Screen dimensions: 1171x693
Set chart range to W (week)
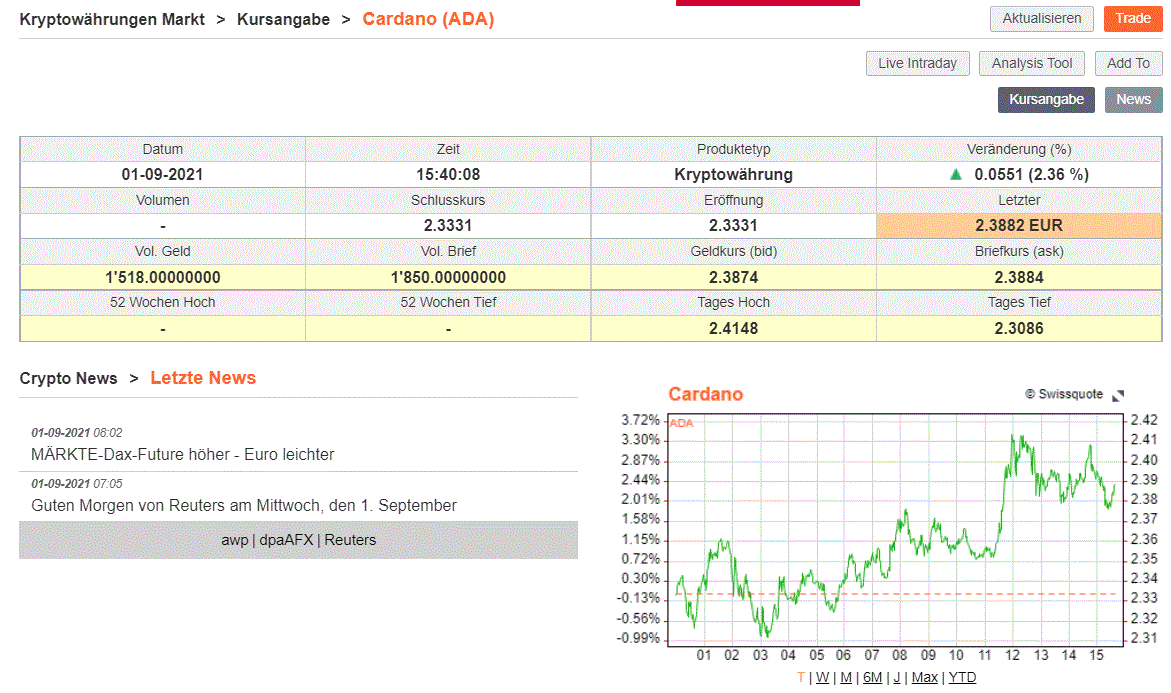(x=822, y=677)
